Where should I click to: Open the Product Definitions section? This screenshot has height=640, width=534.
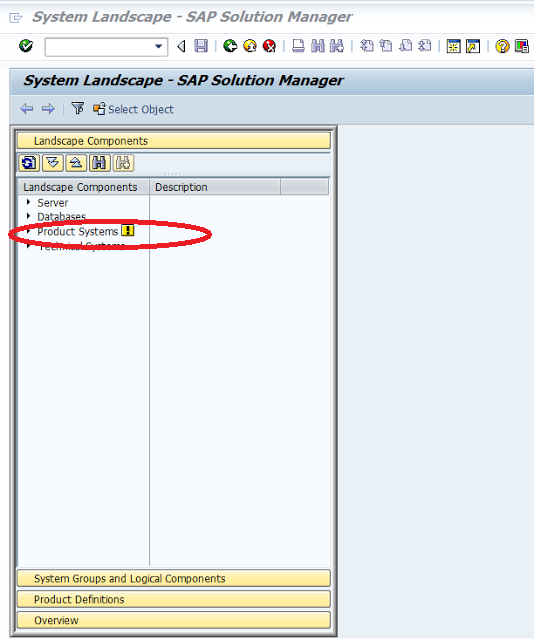tap(174, 599)
